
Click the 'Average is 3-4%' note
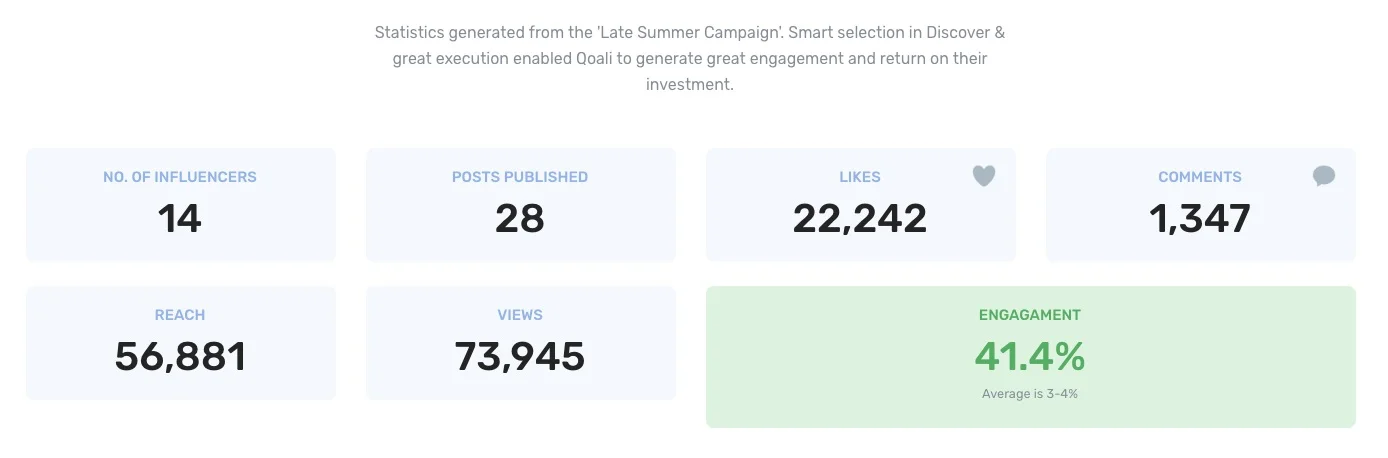[x=1030, y=394]
